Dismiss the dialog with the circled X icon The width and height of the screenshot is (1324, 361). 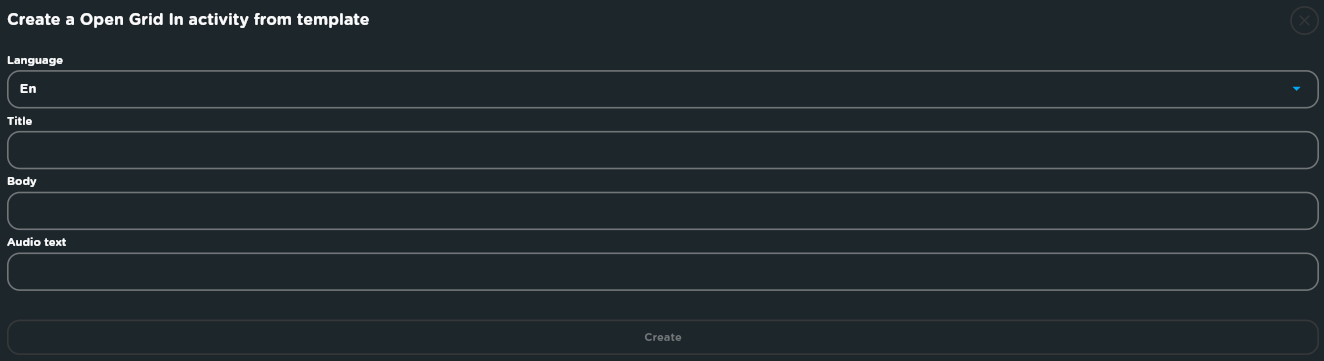tap(1304, 20)
